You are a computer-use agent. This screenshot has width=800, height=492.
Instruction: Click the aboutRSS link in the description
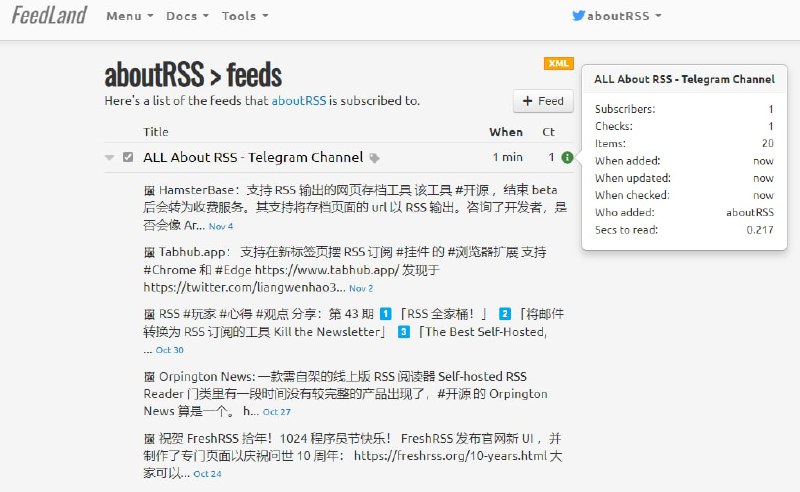pos(299,100)
